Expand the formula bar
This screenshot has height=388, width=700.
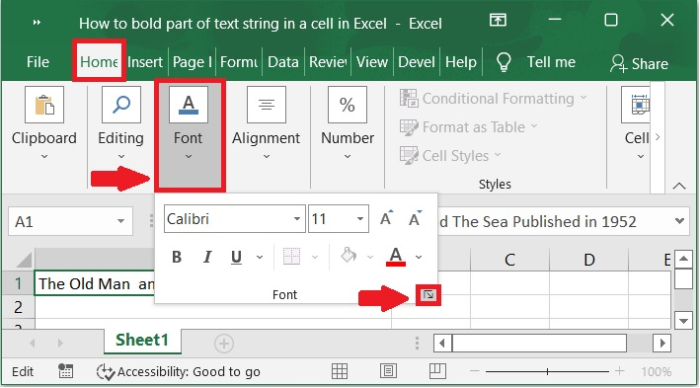click(x=680, y=221)
